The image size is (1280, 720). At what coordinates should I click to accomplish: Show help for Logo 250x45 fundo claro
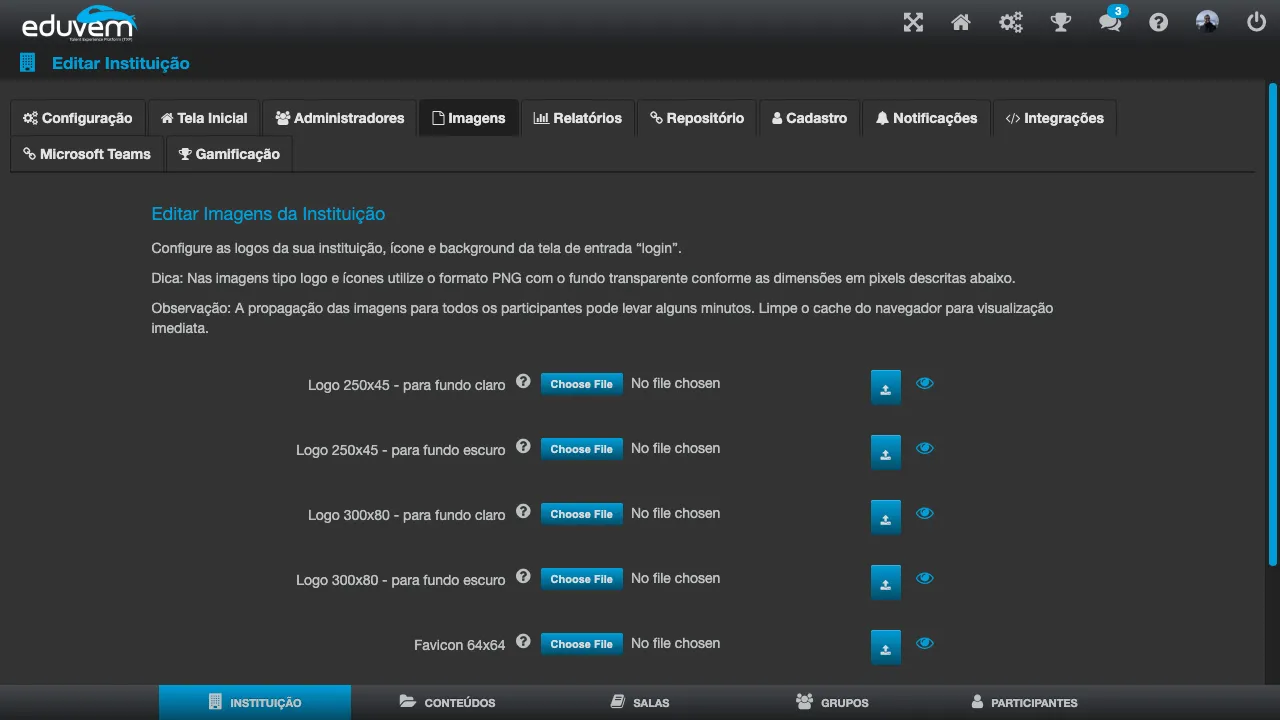click(523, 381)
